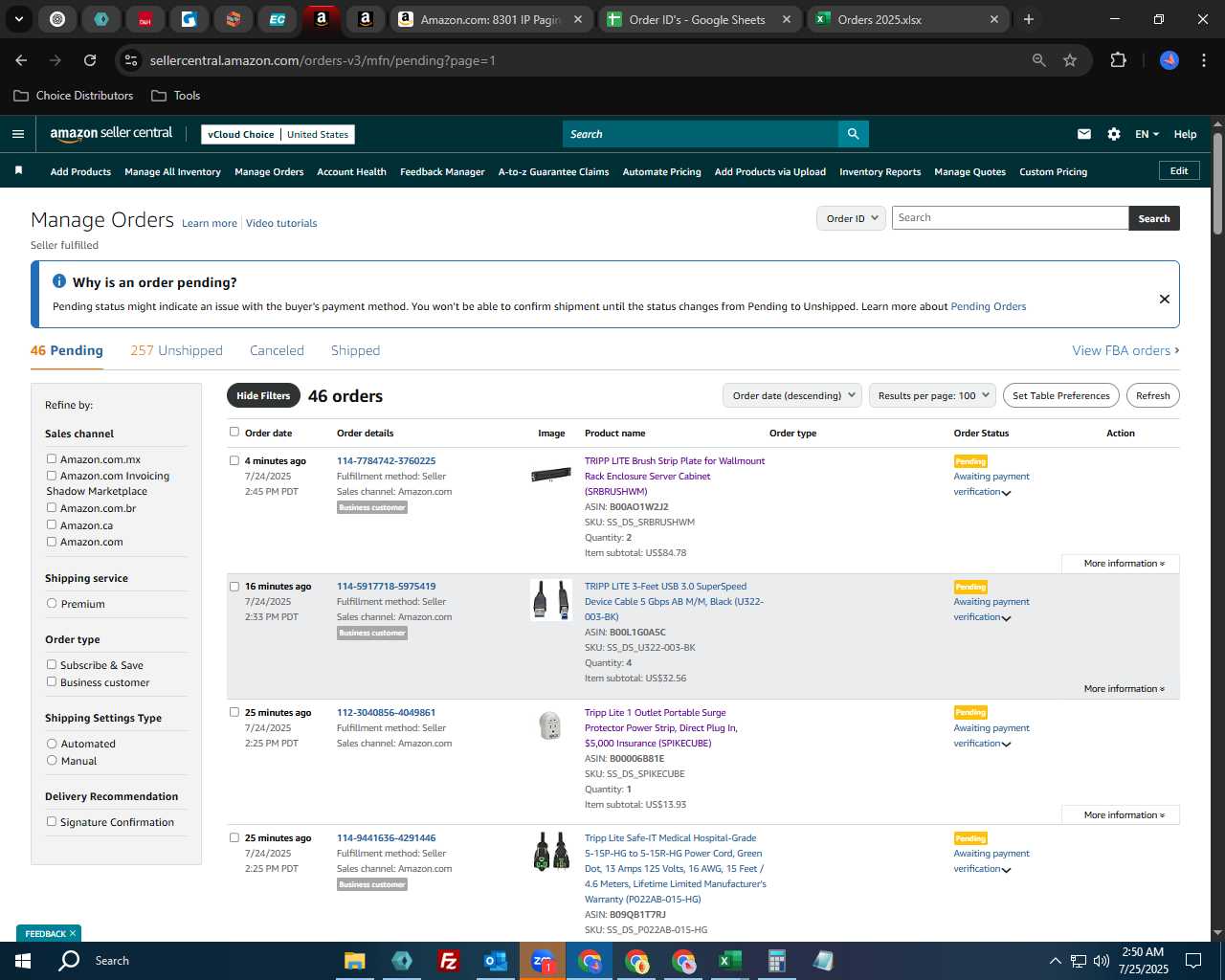Open the Order ID search type dropdown
Viewport: 1225px width, 980px height.
pyautogui.click(x=851, y=218)
